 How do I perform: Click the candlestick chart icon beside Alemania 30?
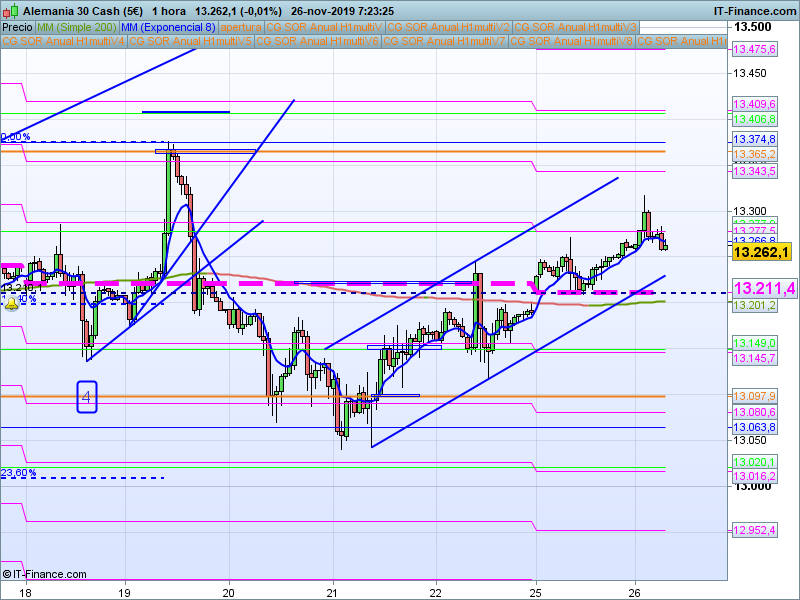point(10,11)
